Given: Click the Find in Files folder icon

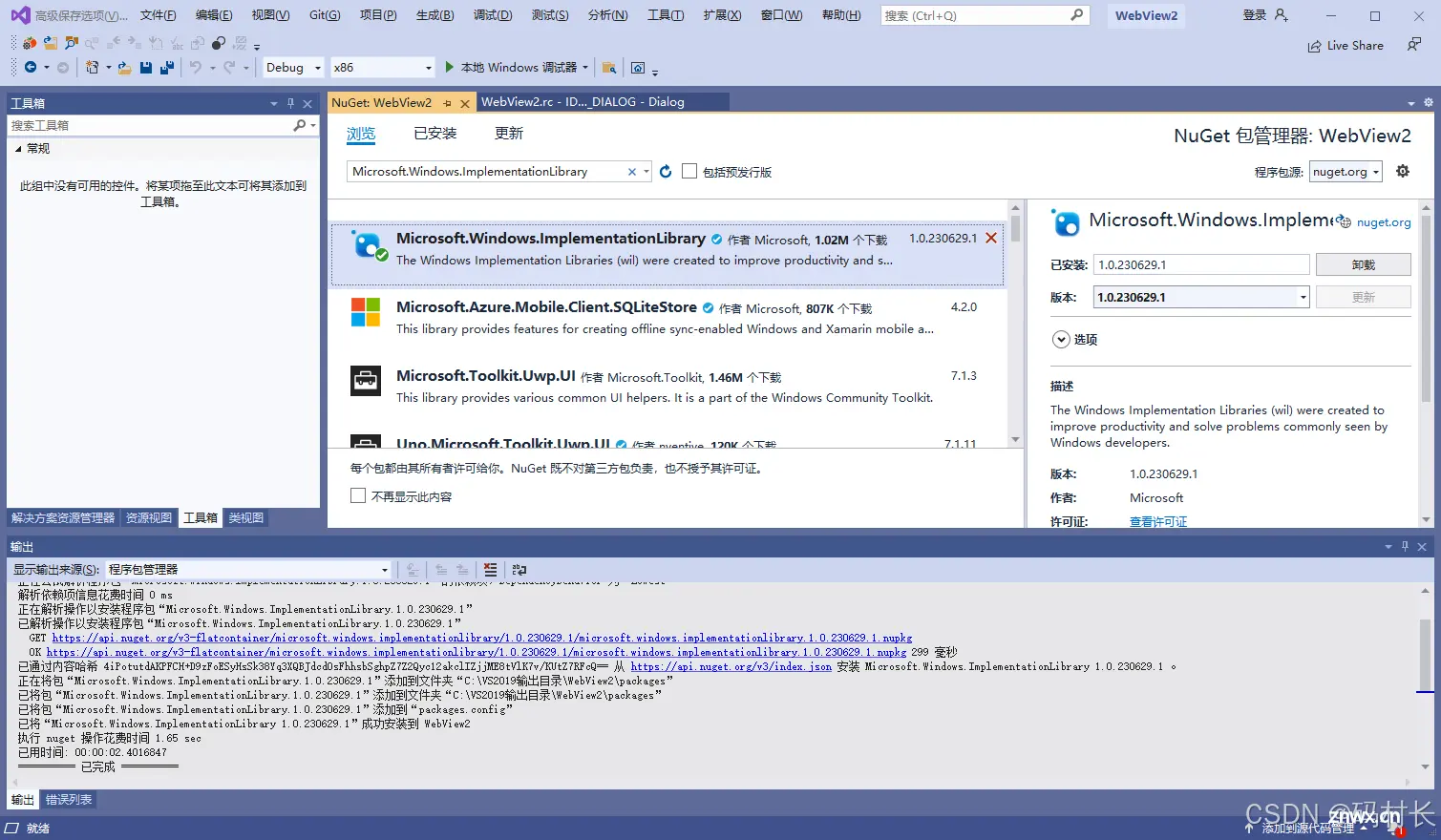Looking at the screenshot, I should (x=608, y=67).
